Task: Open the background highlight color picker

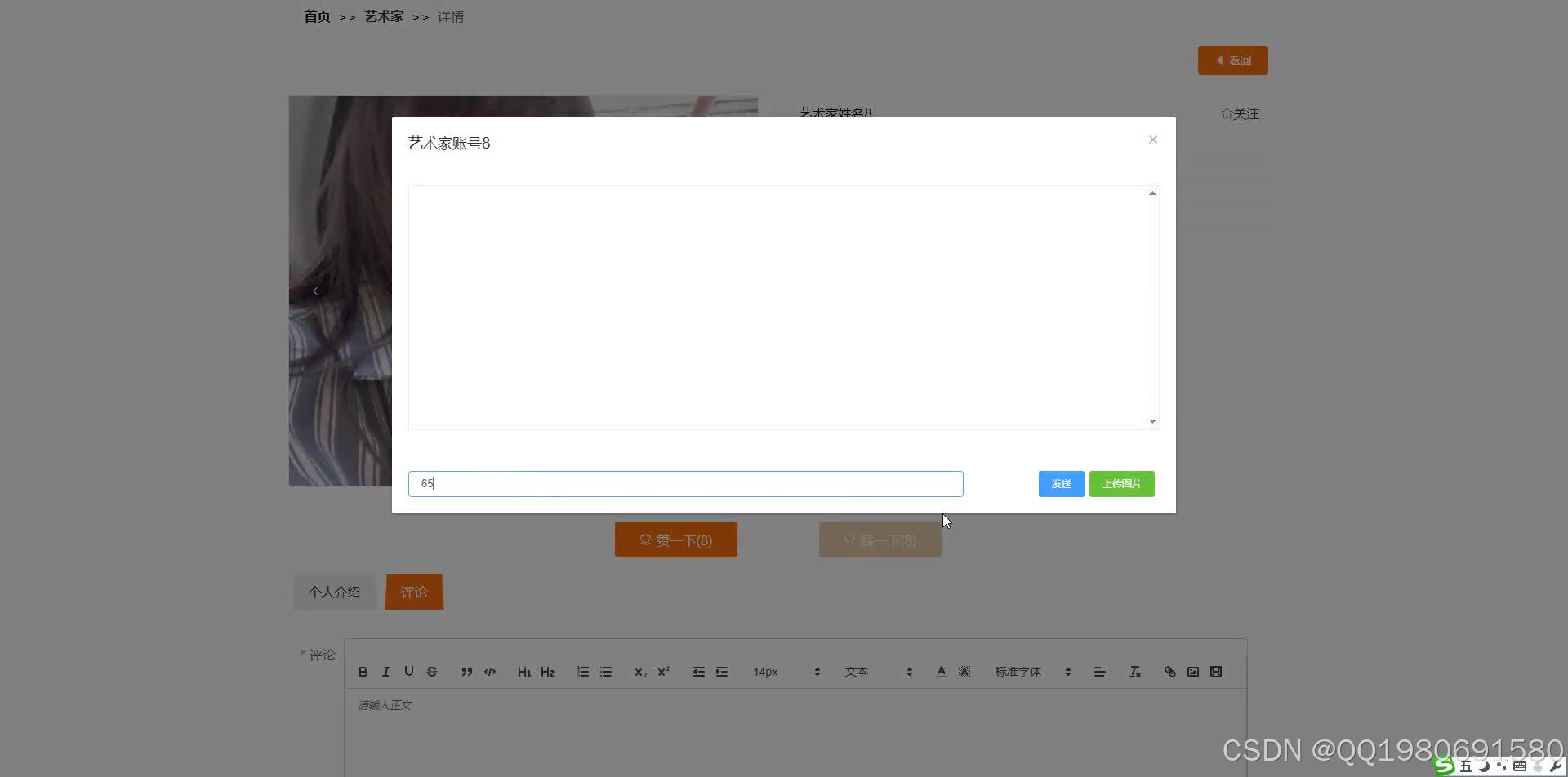Action: click(964, 672)
